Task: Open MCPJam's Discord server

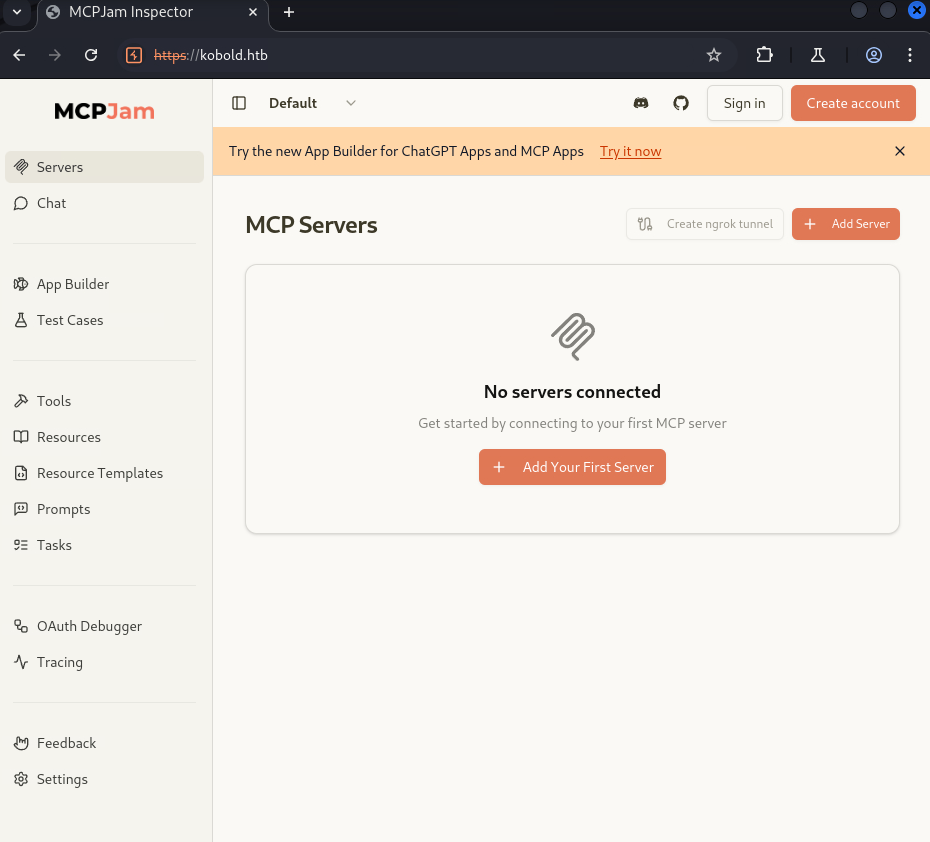Action: tap(641, 103)
